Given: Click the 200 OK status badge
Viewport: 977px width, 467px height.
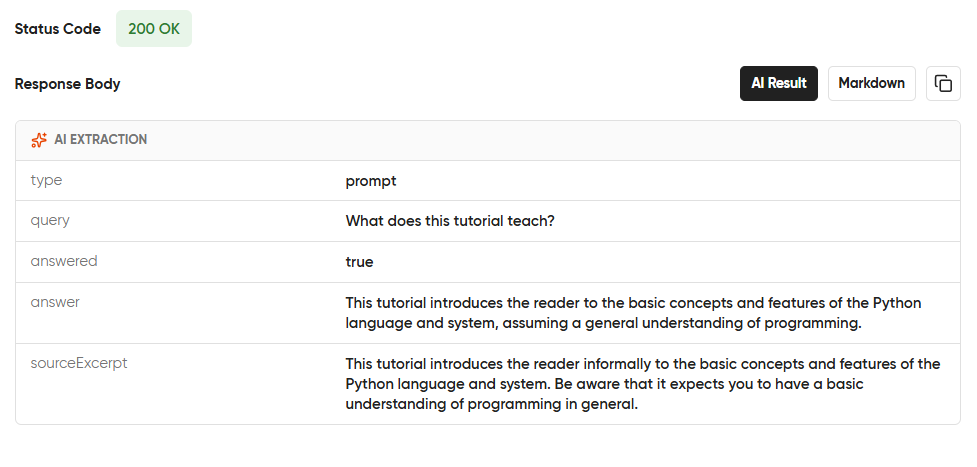Looking at the screenshot, I should [154, 29].
